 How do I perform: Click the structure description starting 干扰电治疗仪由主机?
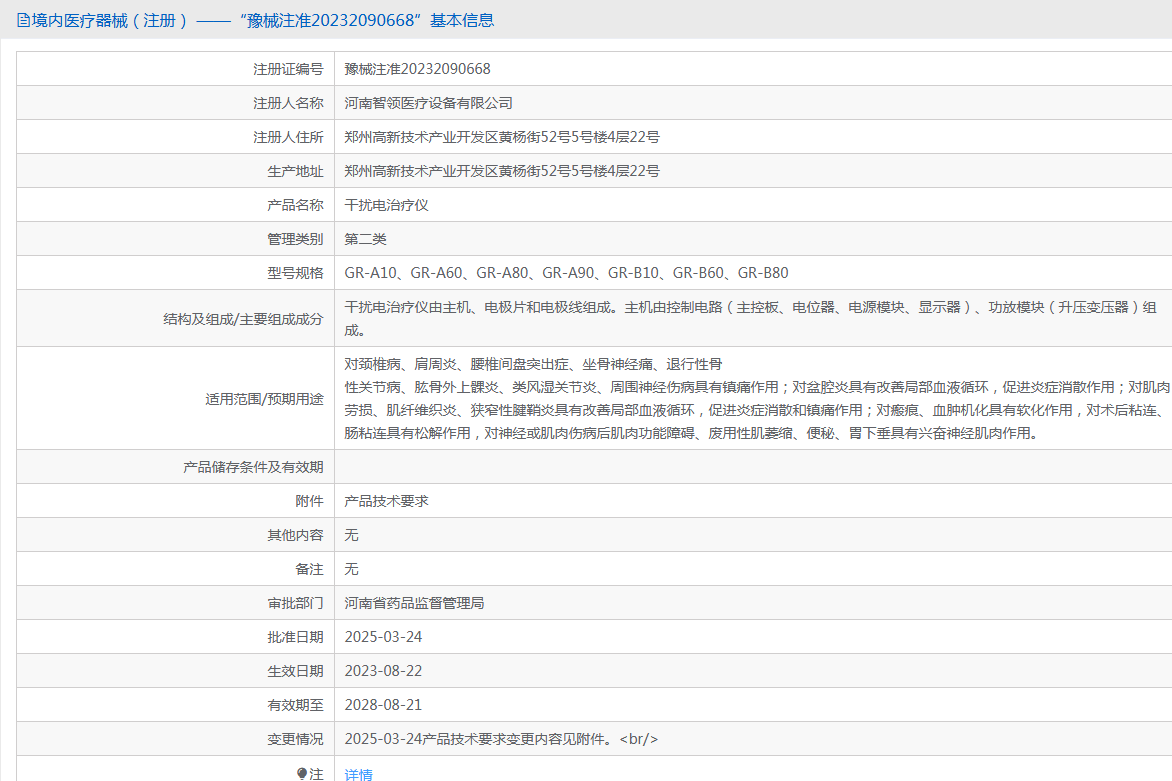(750, 318)
